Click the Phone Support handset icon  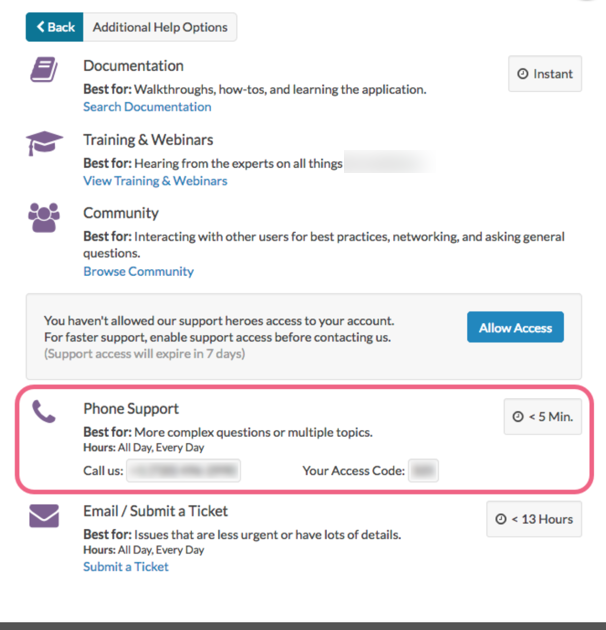tap(44, 412)
